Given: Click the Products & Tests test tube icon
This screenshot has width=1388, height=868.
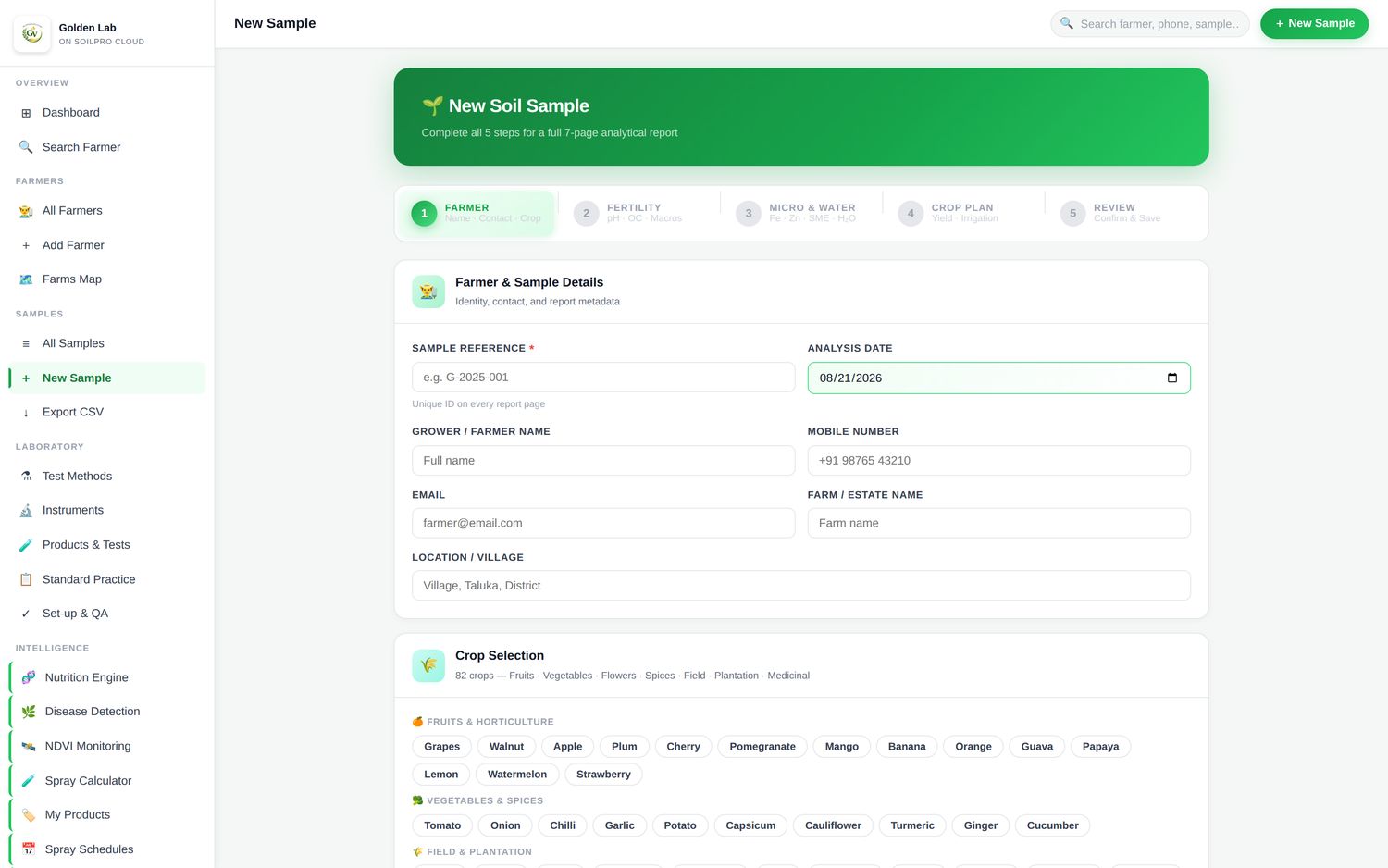Looking at the screenshot, I should [26, 545].
